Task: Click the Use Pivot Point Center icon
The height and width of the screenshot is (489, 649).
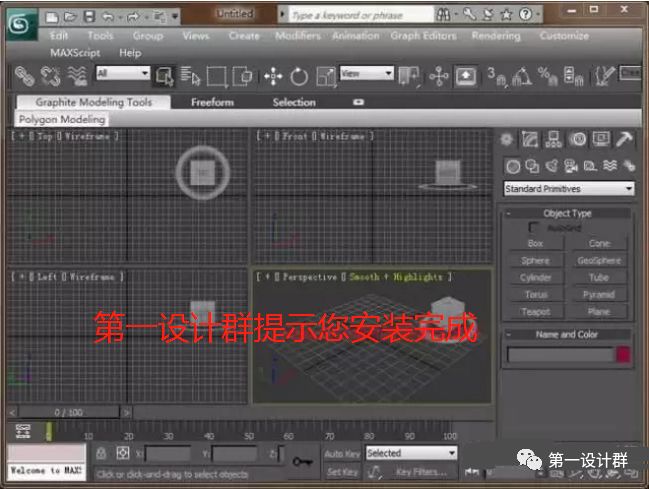Action: 409,77
